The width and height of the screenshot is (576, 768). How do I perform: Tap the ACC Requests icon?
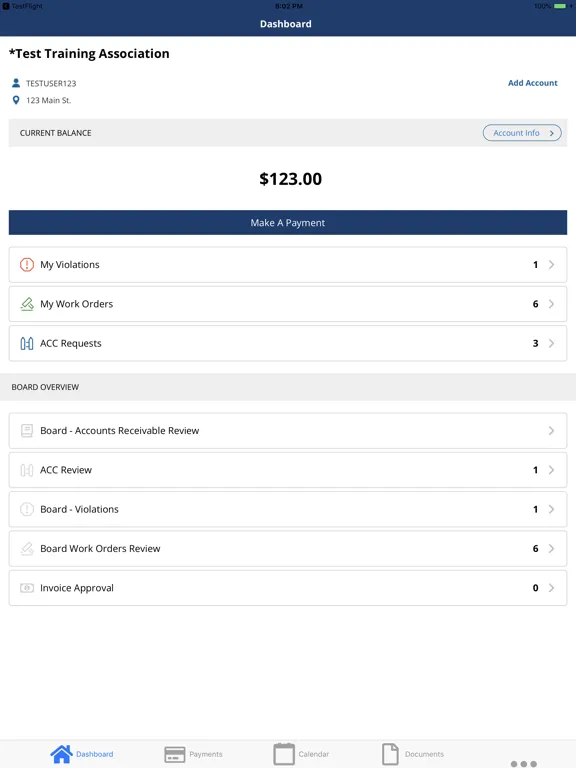click(x=27, y=343)
